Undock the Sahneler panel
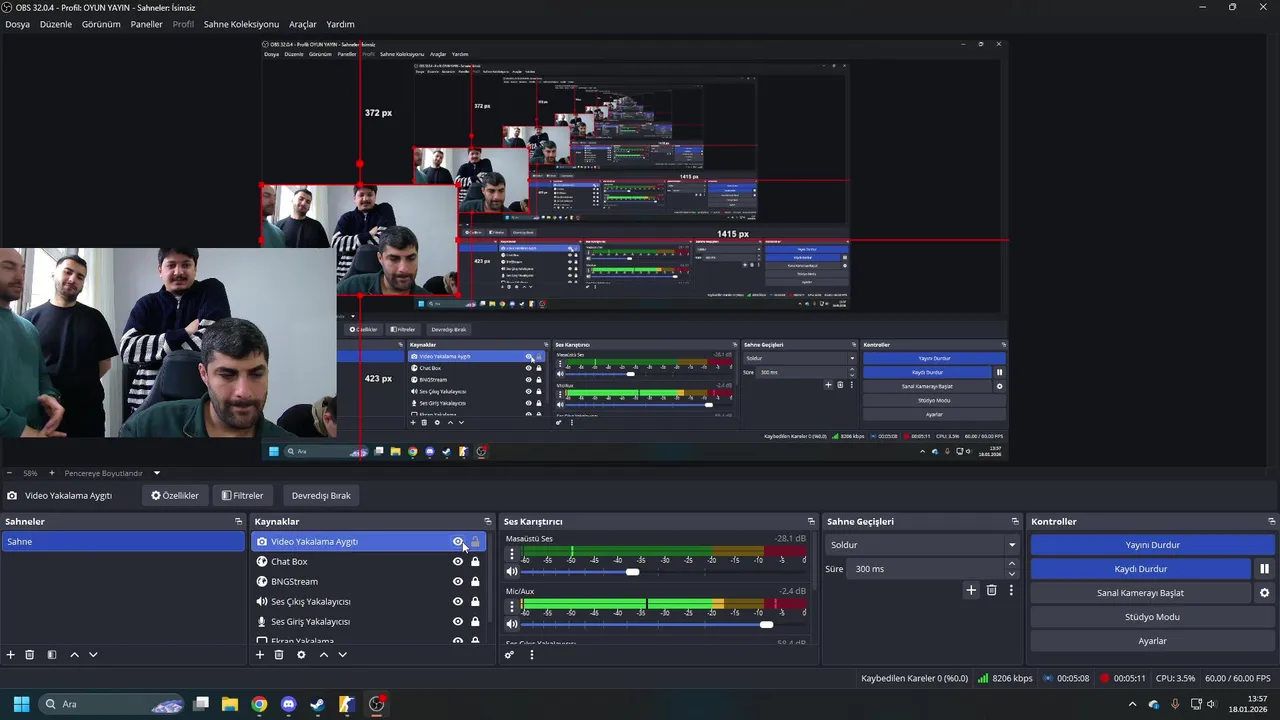 (x=238, y=522)
